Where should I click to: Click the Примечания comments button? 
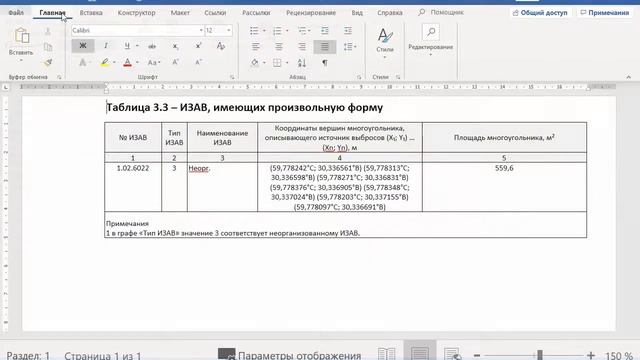click(x=605, y=13)
